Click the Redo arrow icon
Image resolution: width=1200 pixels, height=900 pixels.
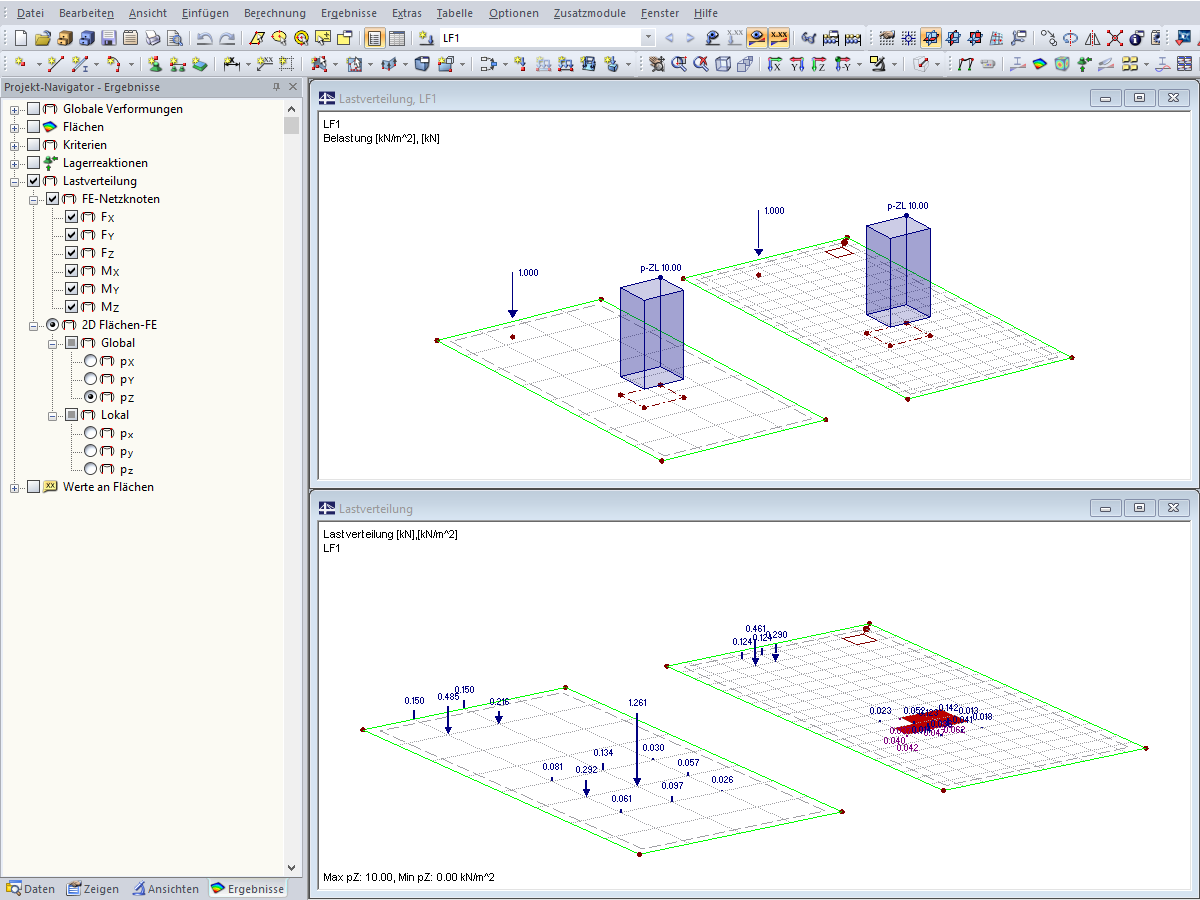(x=228, y=38)
